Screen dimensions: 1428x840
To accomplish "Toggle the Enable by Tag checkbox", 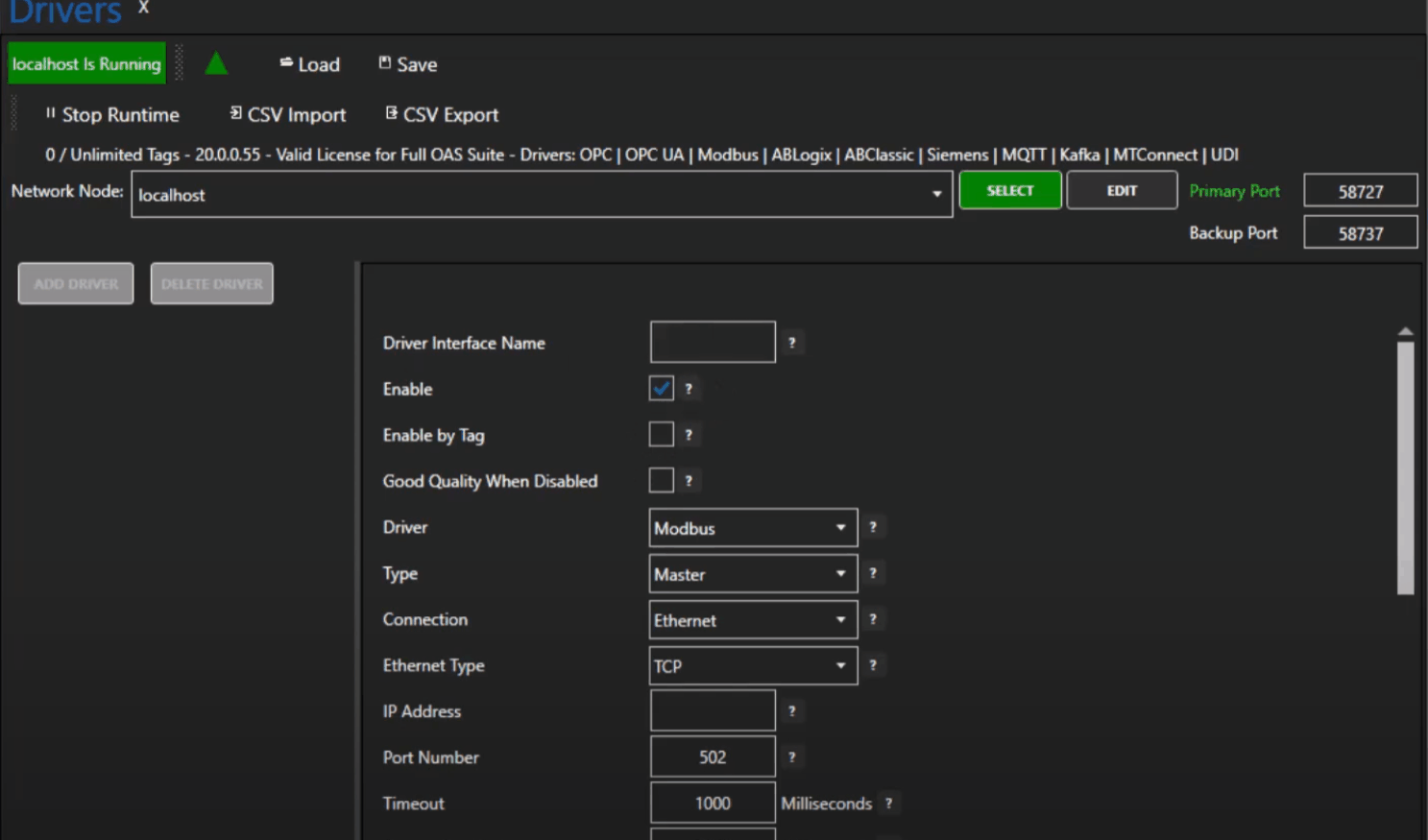I will [x=661, y=435].
